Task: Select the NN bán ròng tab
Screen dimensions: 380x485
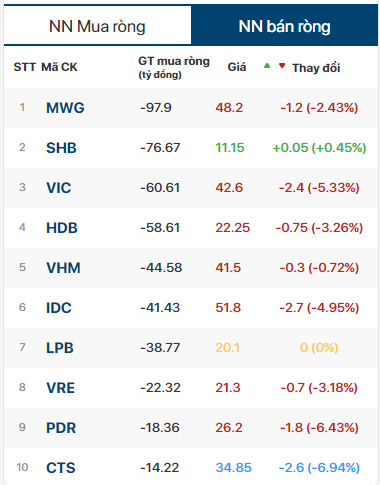Action: 284,26
